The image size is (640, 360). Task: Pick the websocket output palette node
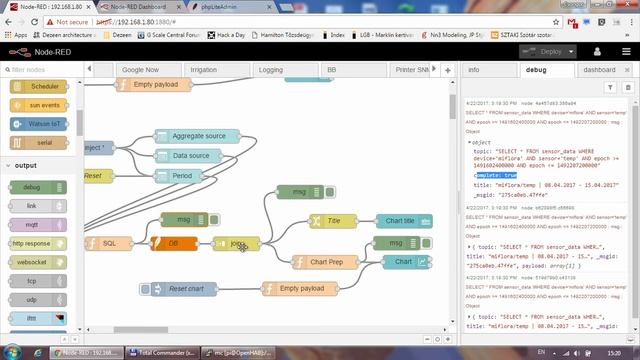(x=38, y=262)
